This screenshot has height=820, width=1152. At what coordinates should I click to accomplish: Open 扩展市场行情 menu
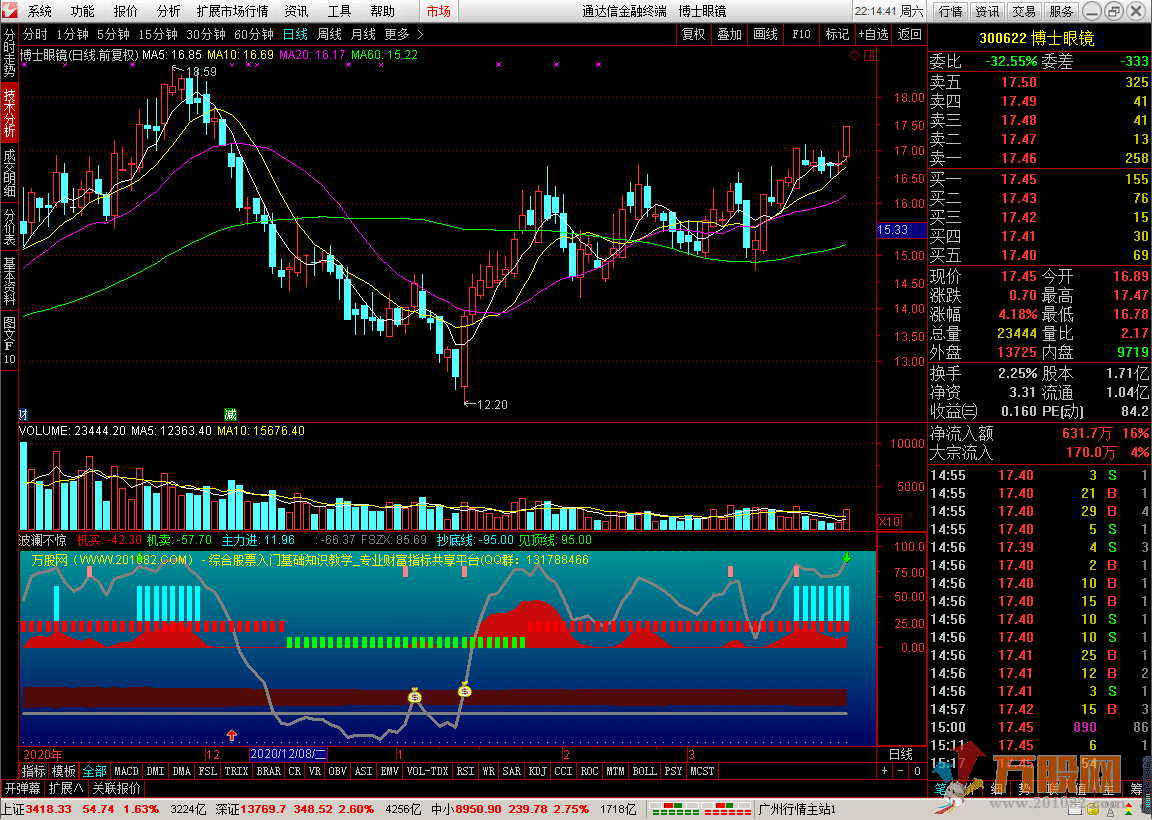[x=232, y=11]
